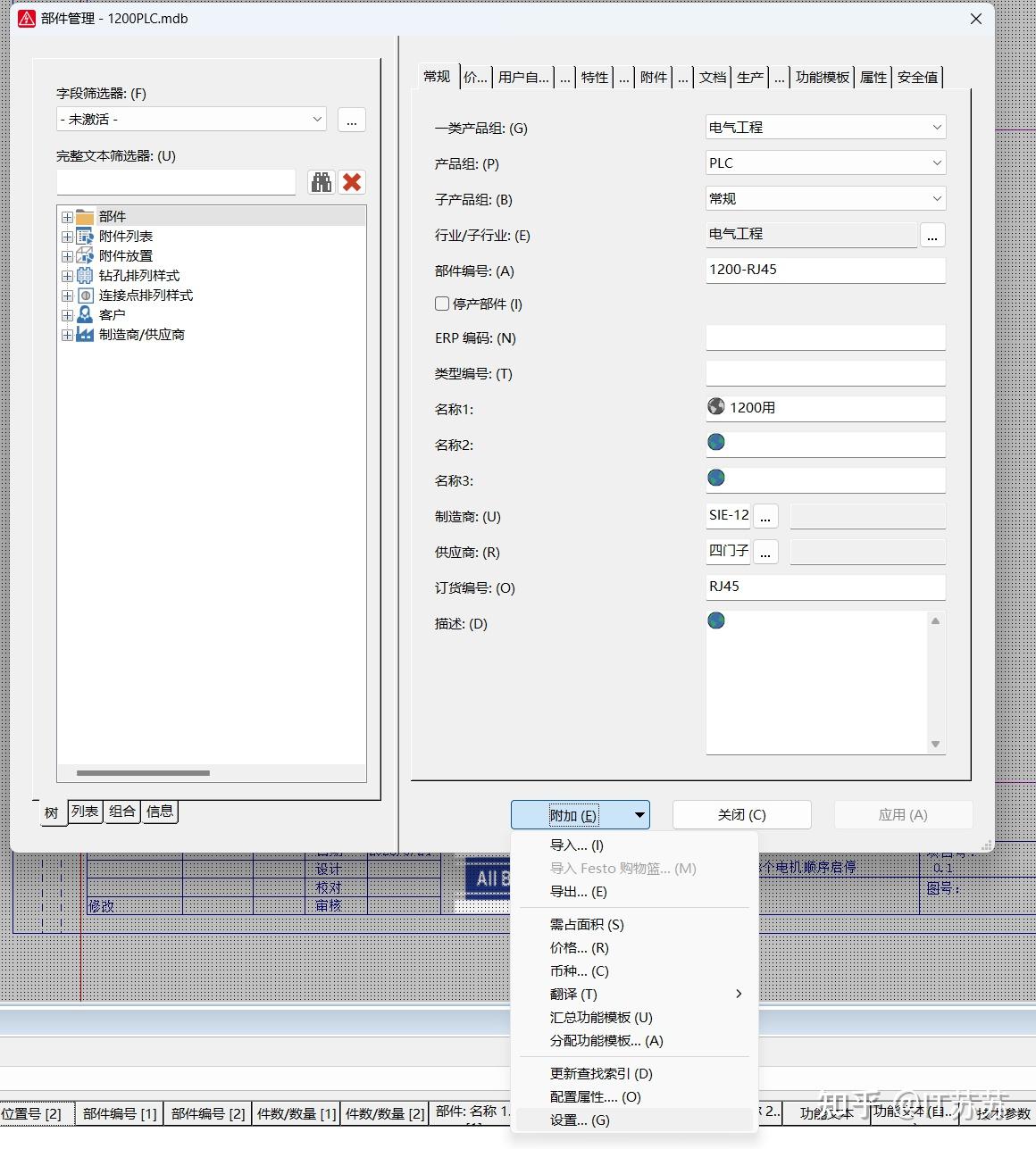Expand the 部件 tree node

[67, 216]
